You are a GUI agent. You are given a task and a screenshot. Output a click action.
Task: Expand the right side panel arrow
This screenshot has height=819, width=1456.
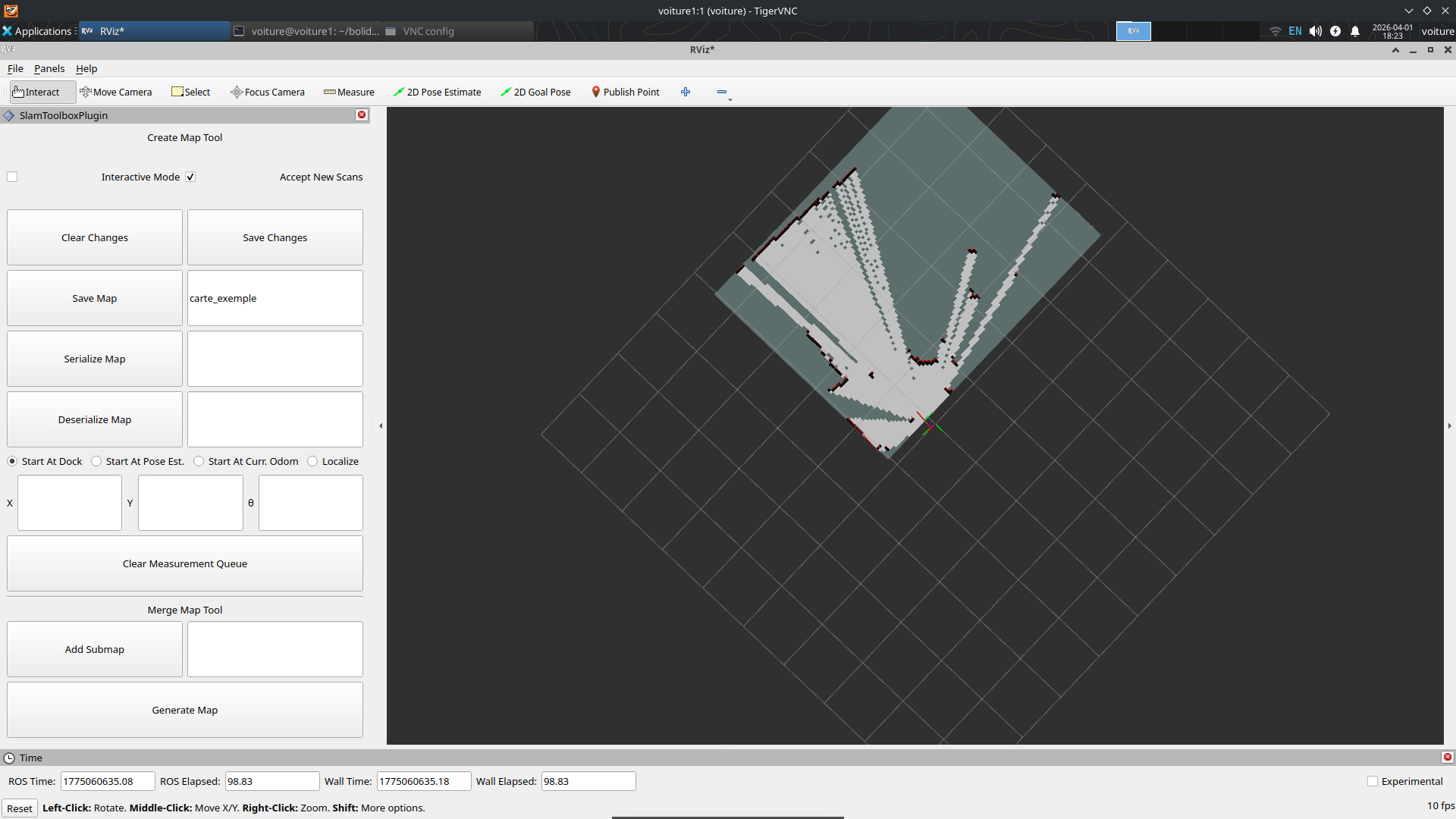[x=1449, y=425]
